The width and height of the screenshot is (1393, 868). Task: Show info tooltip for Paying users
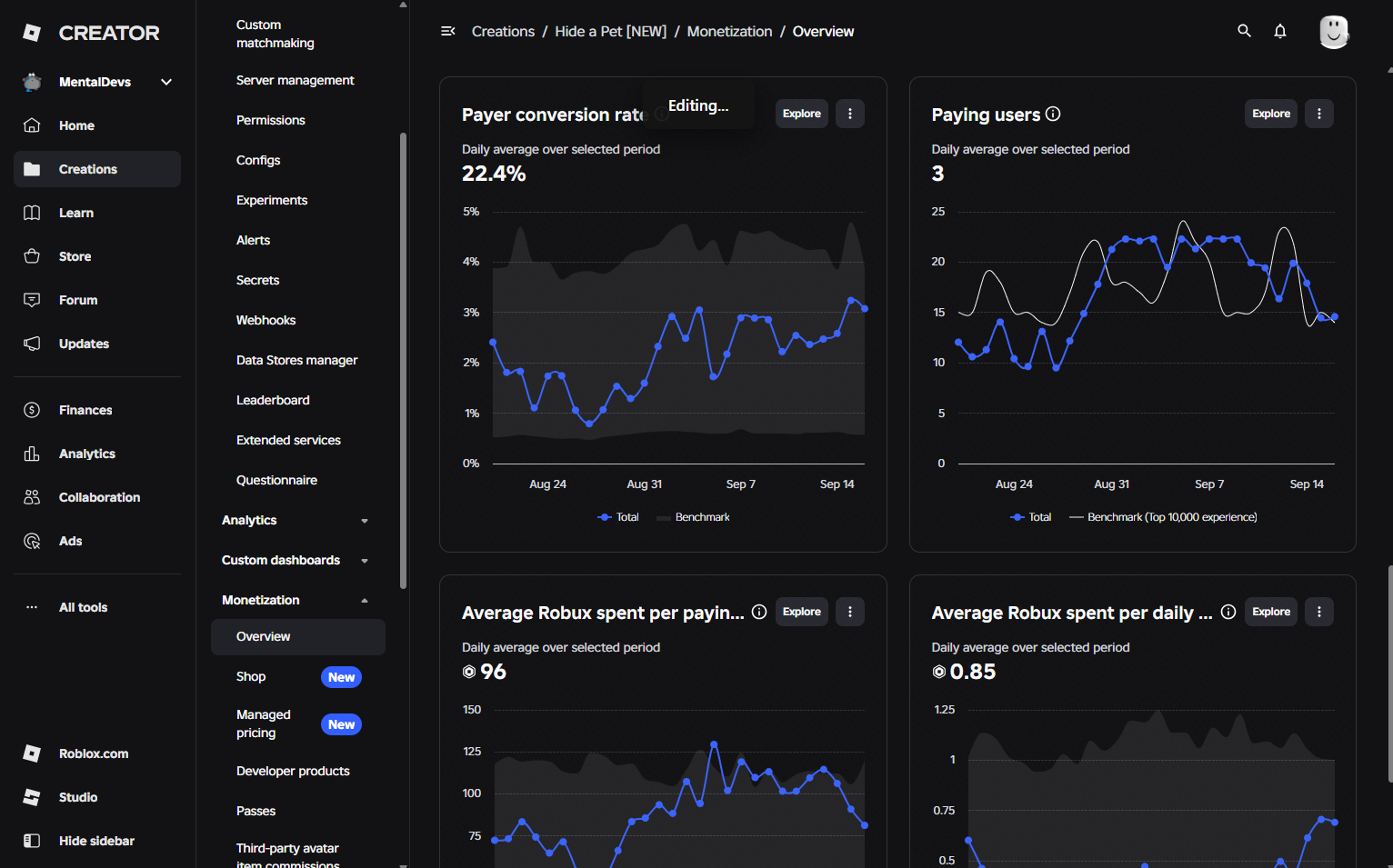(1053, 114)
